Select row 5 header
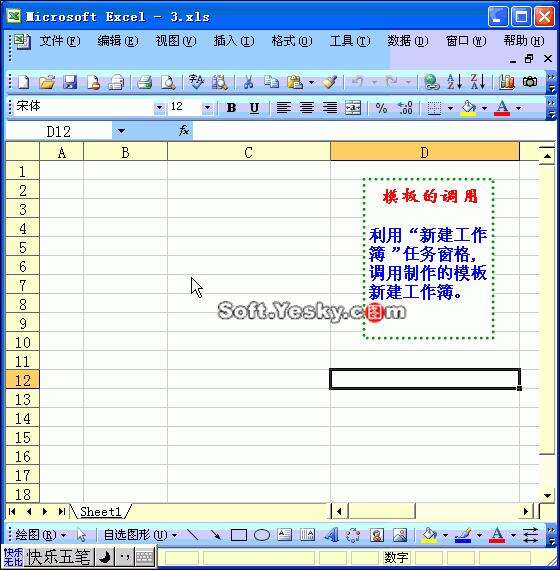 pos(23,247)
